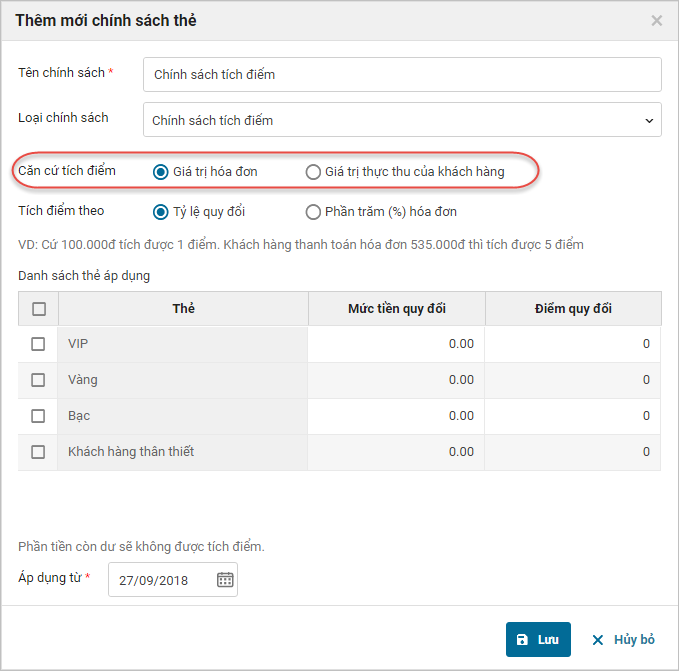Check the select-all header checkbox

(39, 309)
